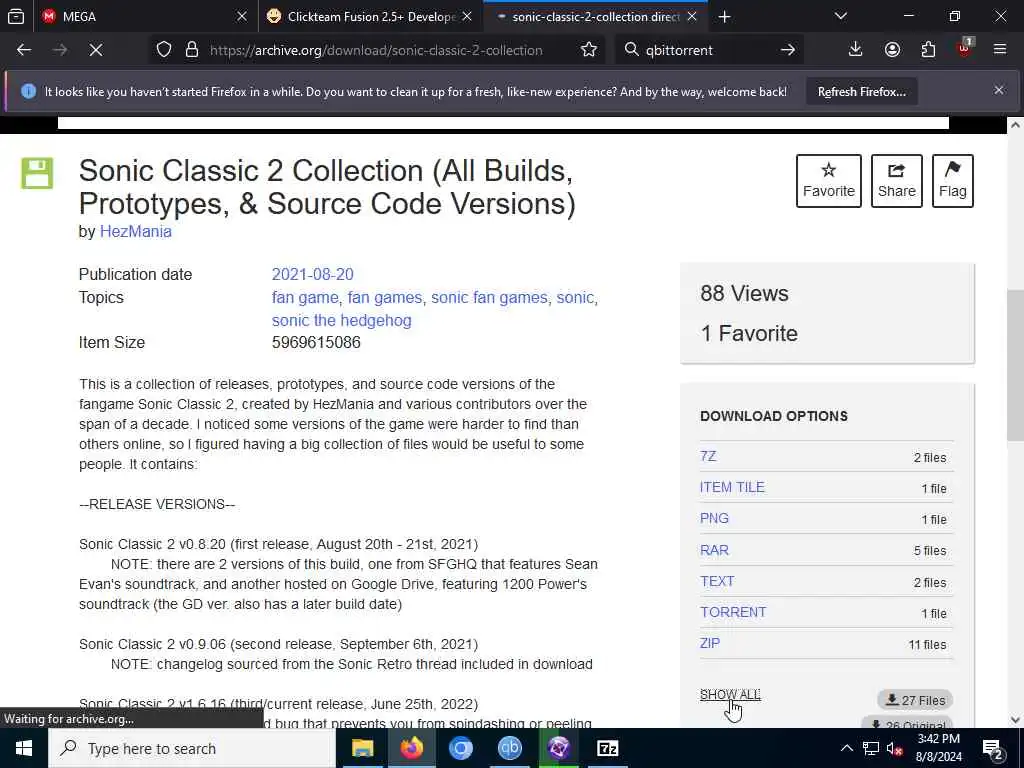The width and height of the screenshot is (1024, 768).
Task: Open the Firefox hamburger menu
Action: tap(1000, 50)
